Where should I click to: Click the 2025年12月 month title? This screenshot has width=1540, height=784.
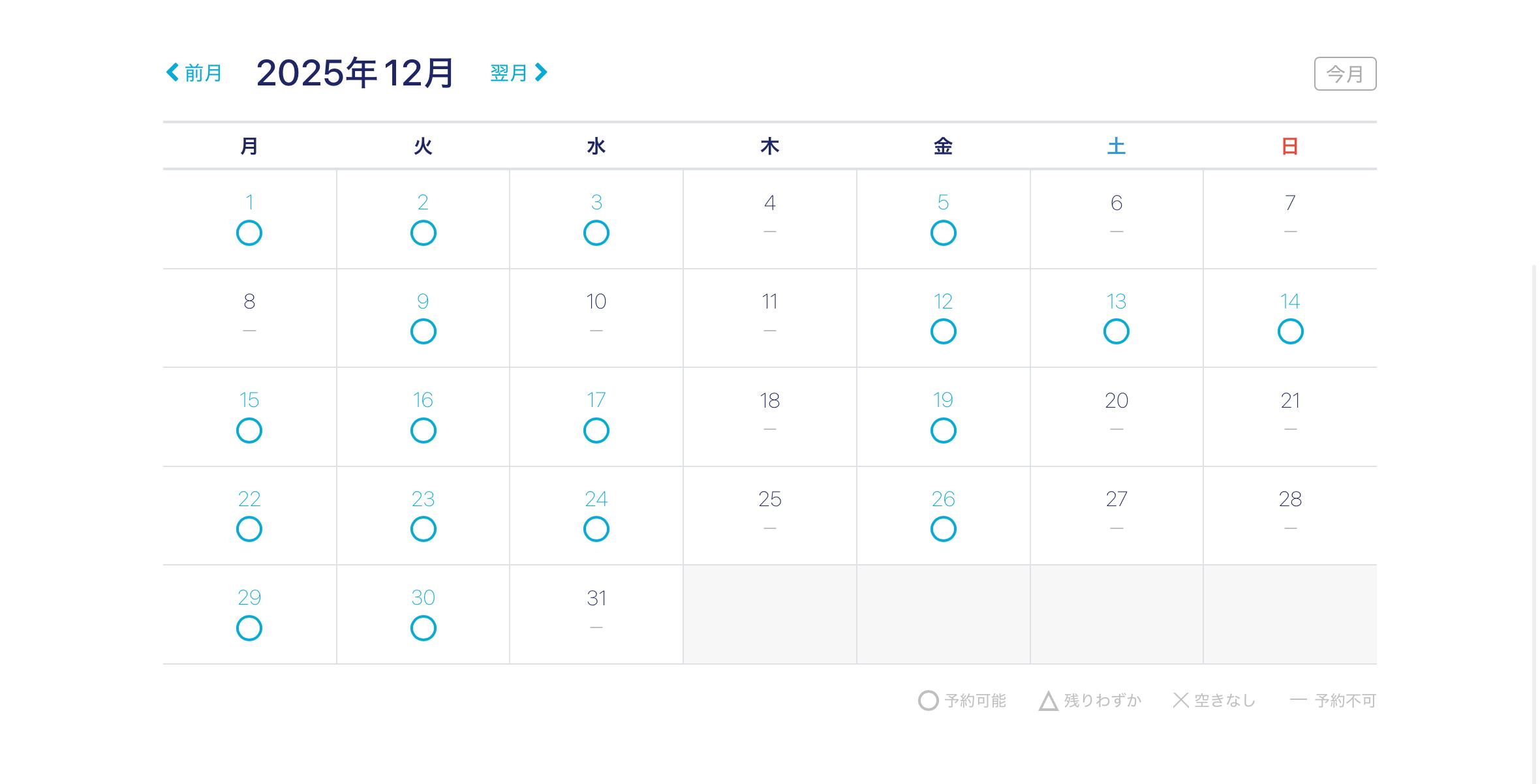[x=356, y=72]
